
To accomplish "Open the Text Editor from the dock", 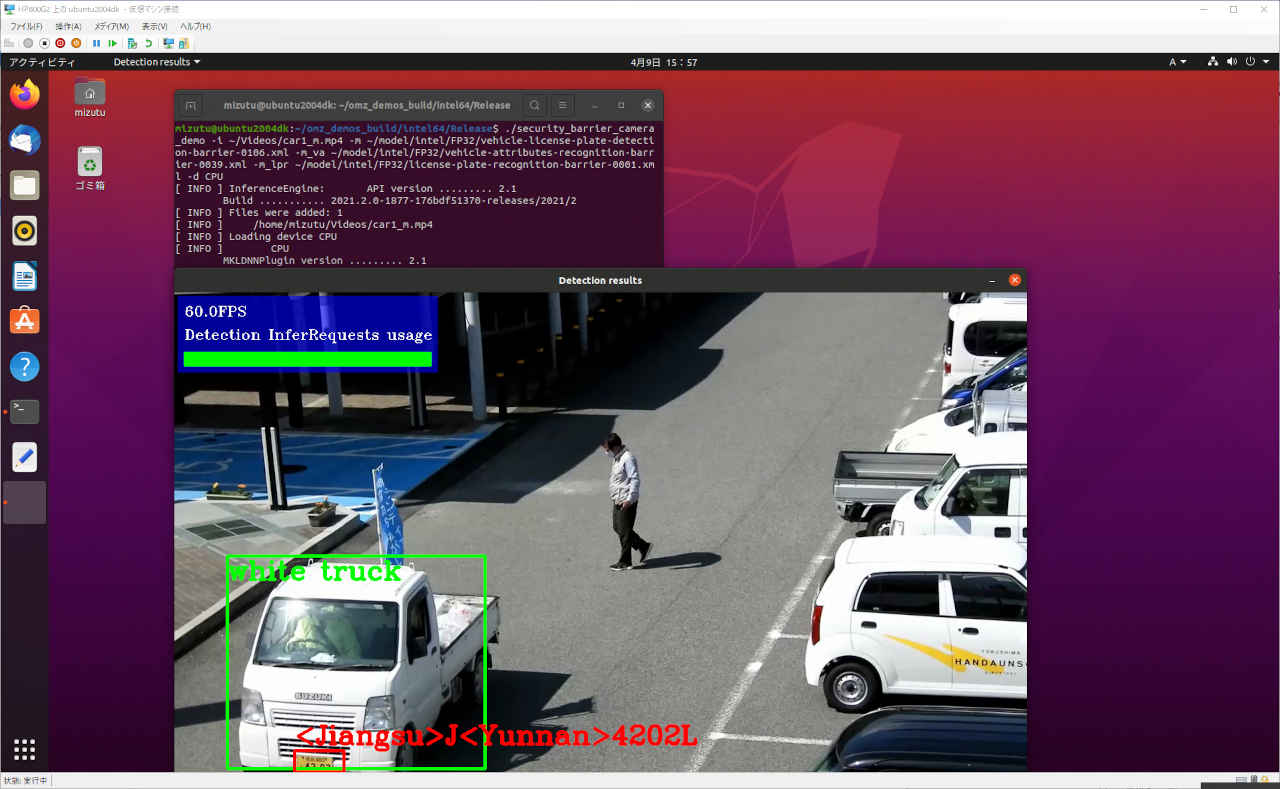I will tap(25, 457).
